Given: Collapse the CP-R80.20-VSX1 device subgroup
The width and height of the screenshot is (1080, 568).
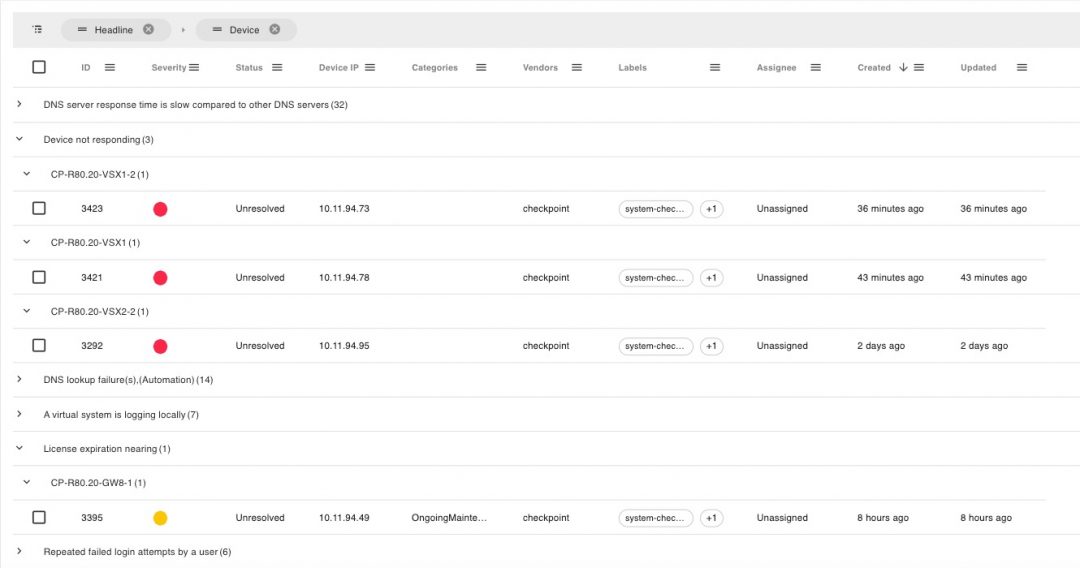Looking at the screenshot, I should point(27,242).
